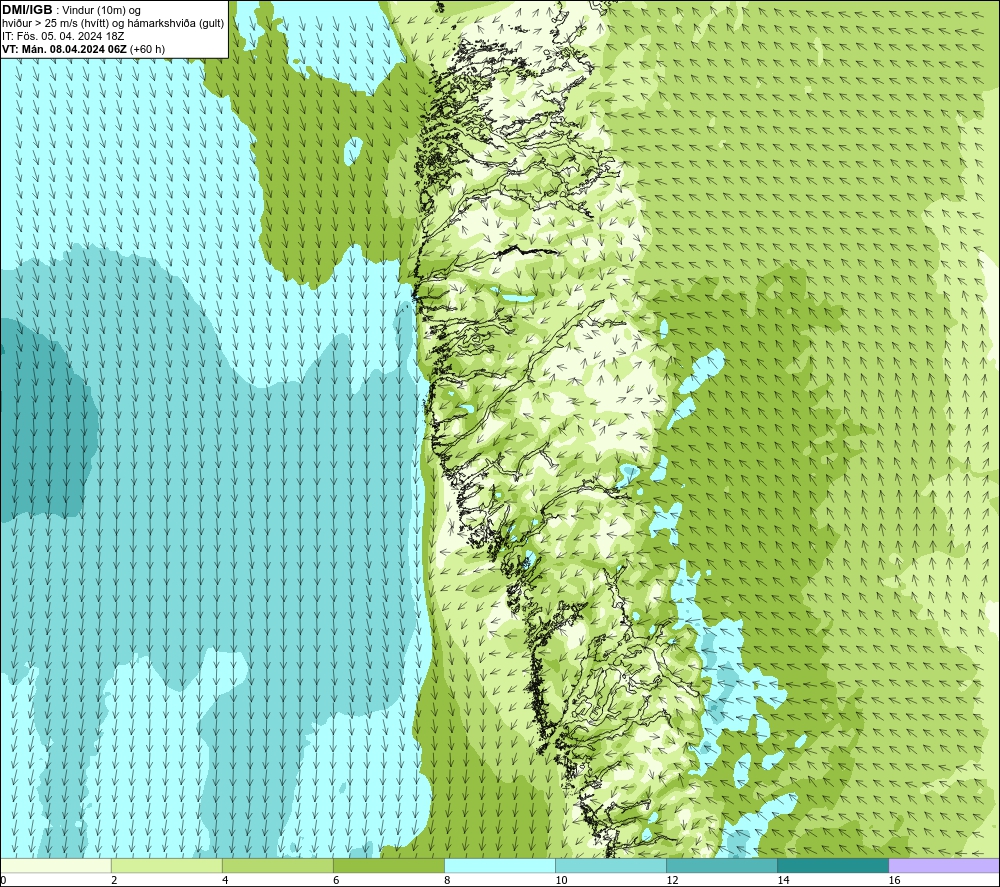Click the legend value '4'
Screen dimensions: 1000x887
click(225, 881)
